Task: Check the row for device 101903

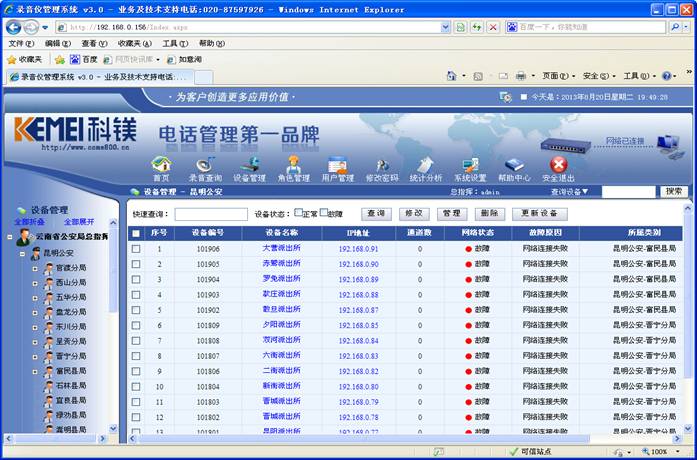Action: coord(136,295)
